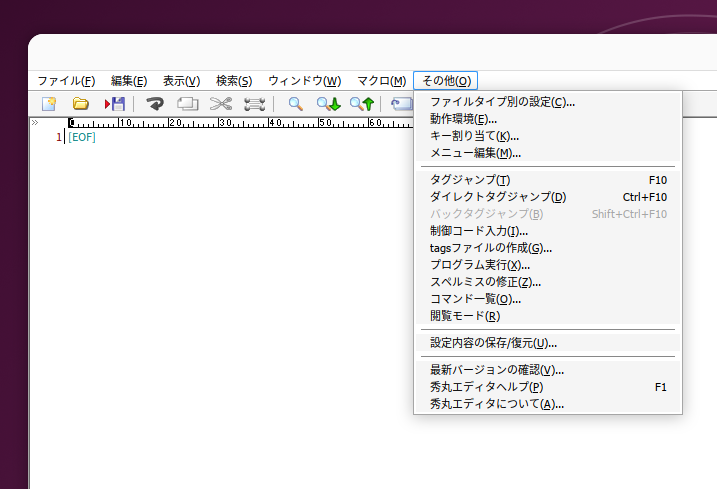Click the Open folder toolbar icon
Image resolution: width=717 pixels, height=489 pixels.
81,104
